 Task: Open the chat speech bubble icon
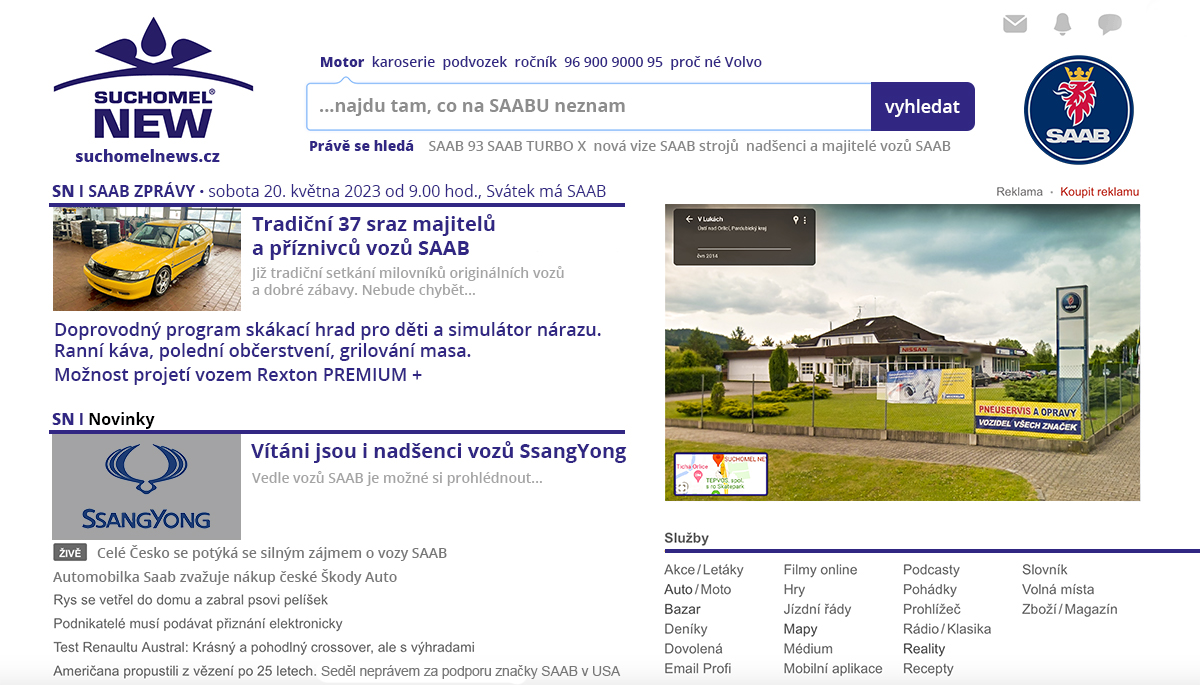[1109, 24]
